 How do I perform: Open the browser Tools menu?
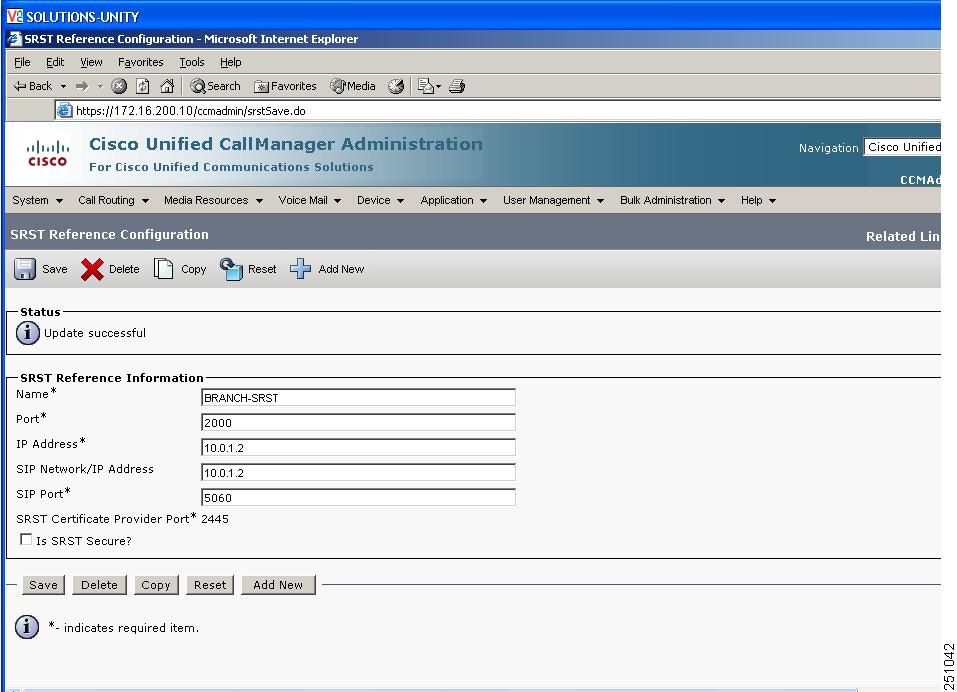click(x=192, y=62)
